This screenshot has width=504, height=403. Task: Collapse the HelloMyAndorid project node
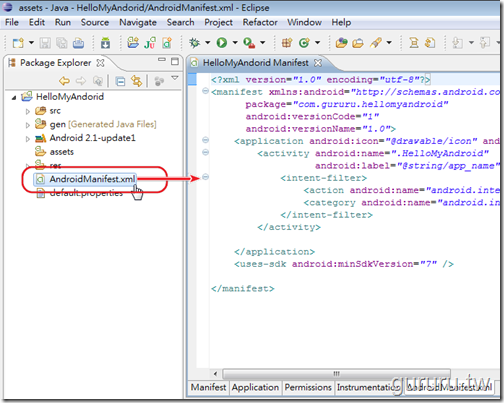pos(14,98)
